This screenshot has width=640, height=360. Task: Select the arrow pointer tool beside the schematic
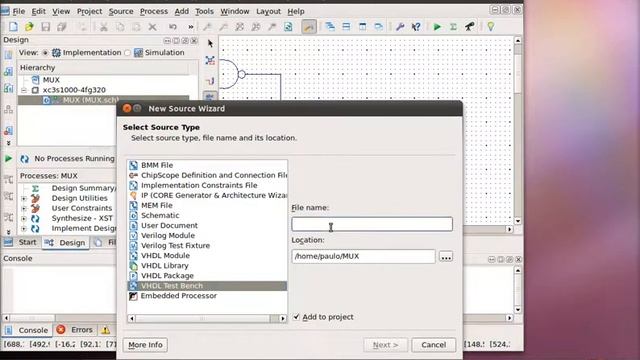210,43
